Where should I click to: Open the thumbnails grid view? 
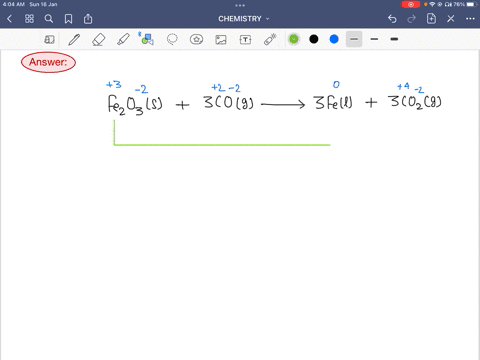29,19
